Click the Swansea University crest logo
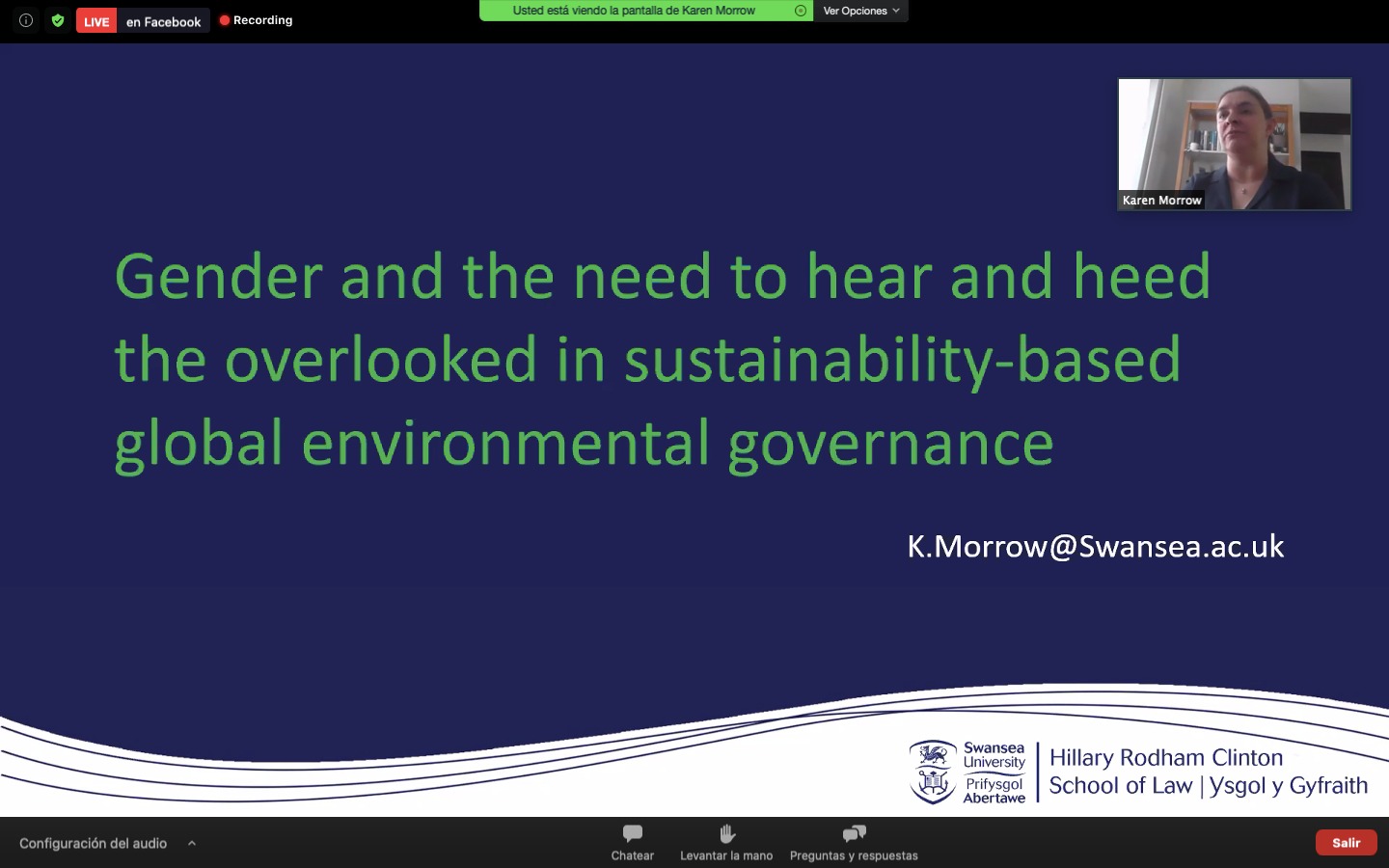This screenshot has height=868, width=1389. coord(933,772)
